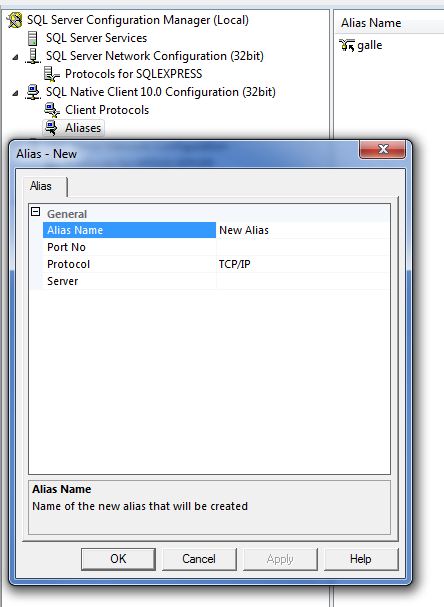Click the SQL Server Services icon
The width and height of the screenshot is (444, 607).
coord(33,38)
